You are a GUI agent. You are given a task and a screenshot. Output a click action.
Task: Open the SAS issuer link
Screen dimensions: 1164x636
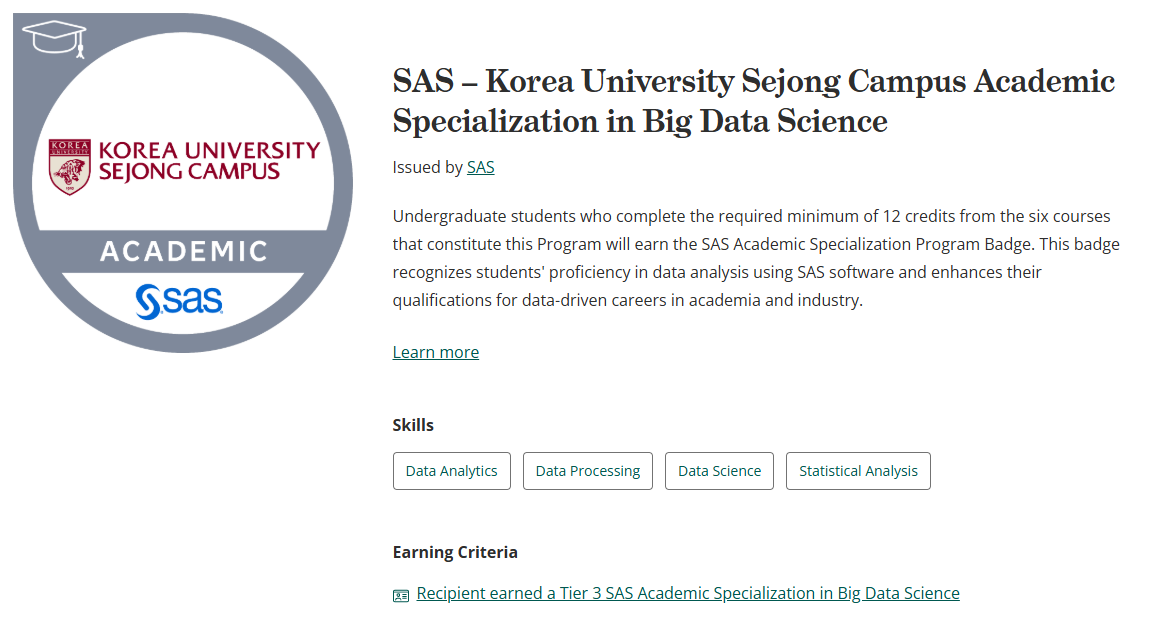[x=480, y=167]
